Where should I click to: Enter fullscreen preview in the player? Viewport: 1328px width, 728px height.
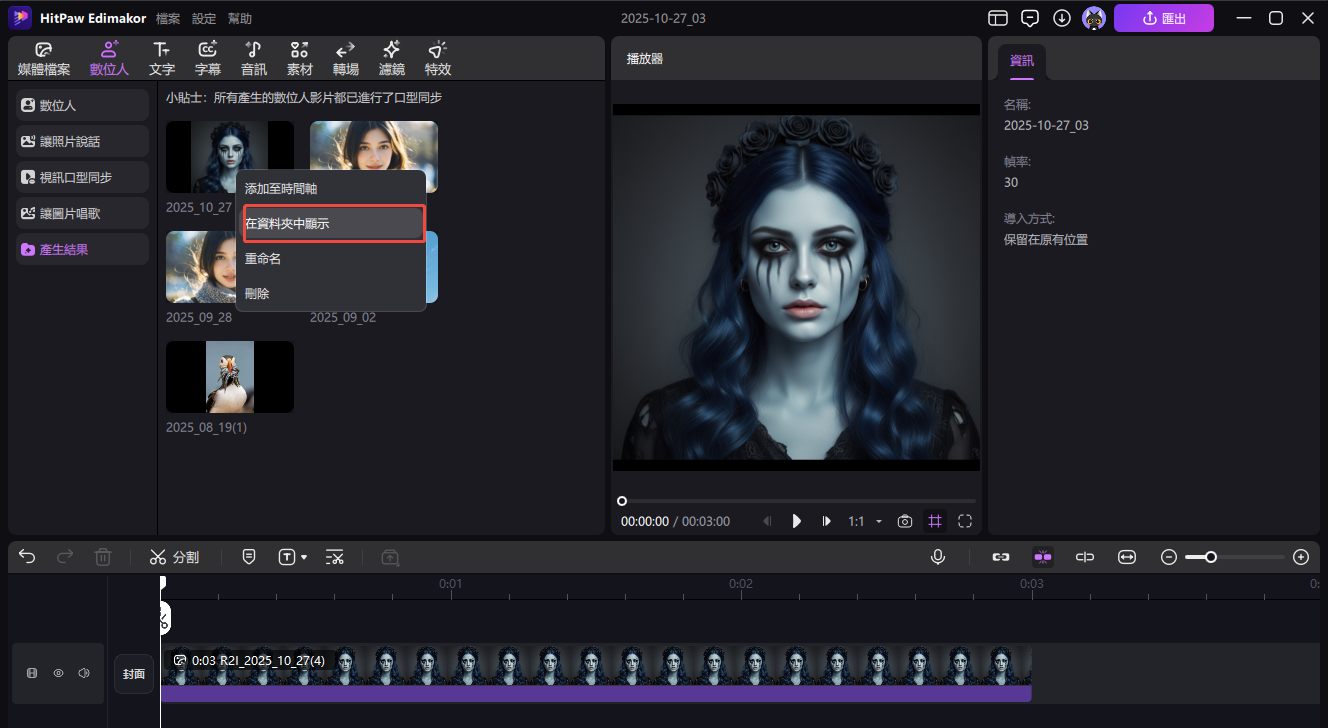tap(965, 521)
